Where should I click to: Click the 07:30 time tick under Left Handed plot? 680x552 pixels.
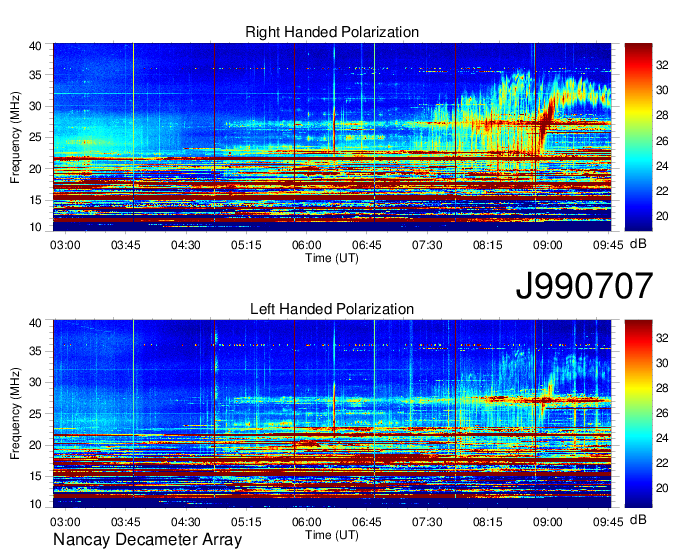[x=427, y=522]
